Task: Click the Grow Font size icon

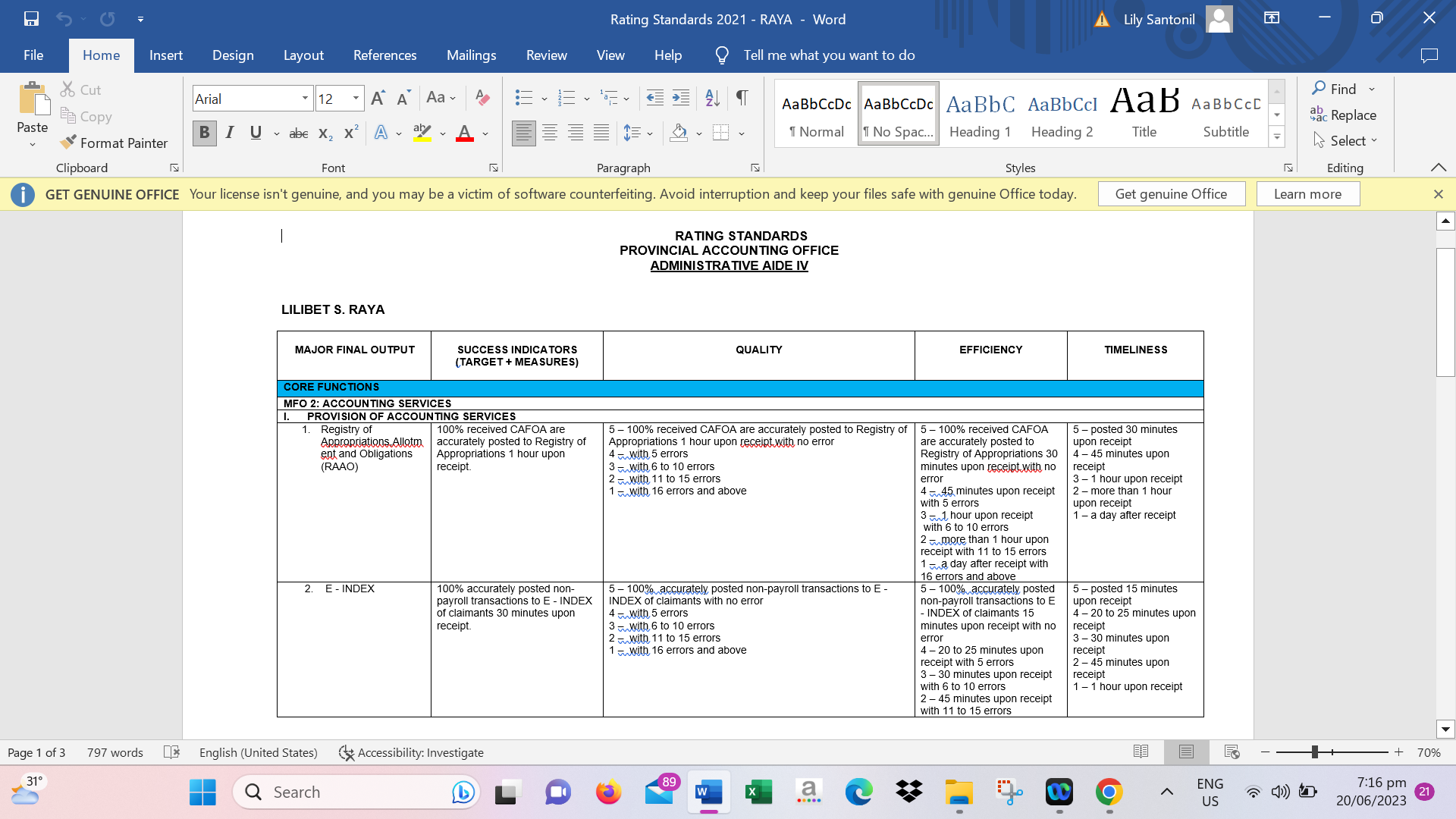Action: [x=378, y=98]
